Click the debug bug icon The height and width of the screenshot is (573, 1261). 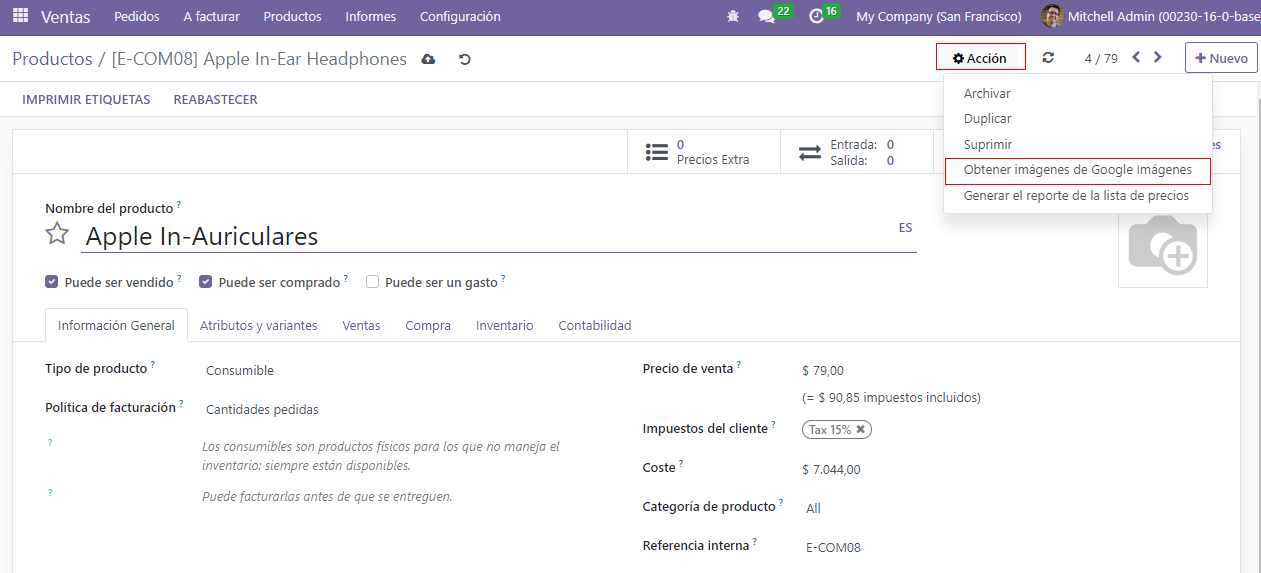[734, 17]
